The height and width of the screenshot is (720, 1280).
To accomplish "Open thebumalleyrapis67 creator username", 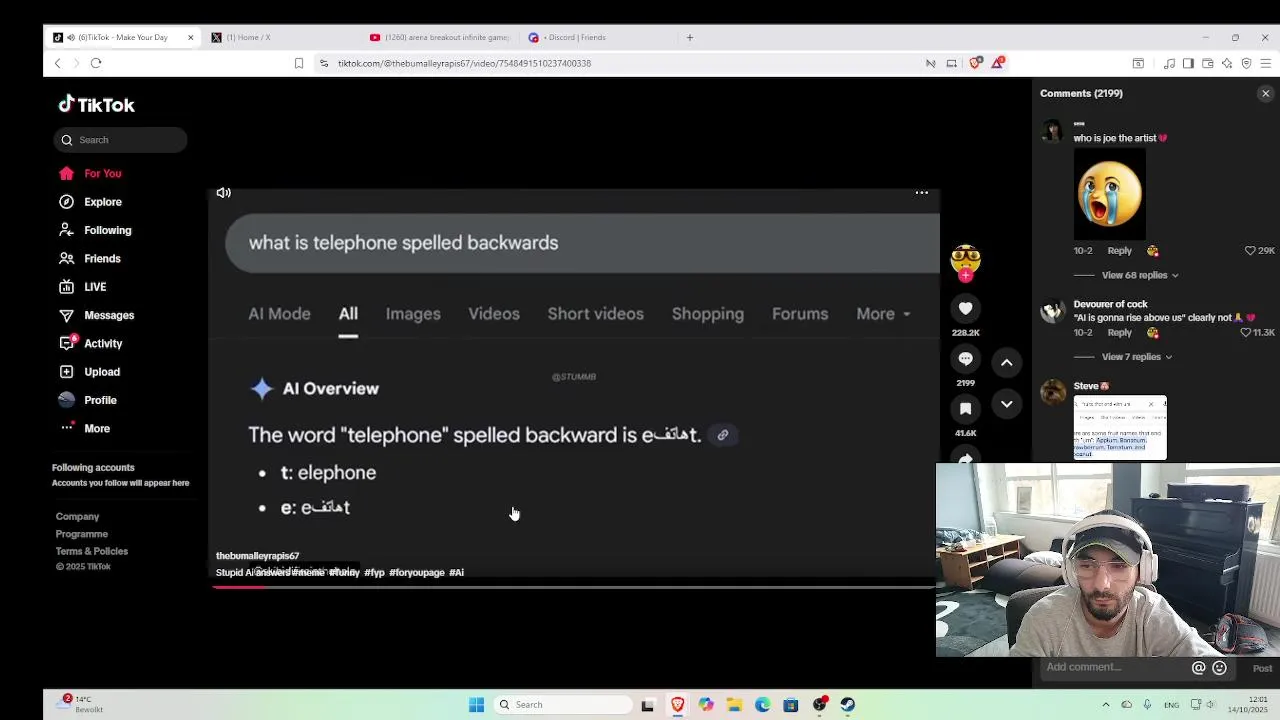I will [257, 556].
